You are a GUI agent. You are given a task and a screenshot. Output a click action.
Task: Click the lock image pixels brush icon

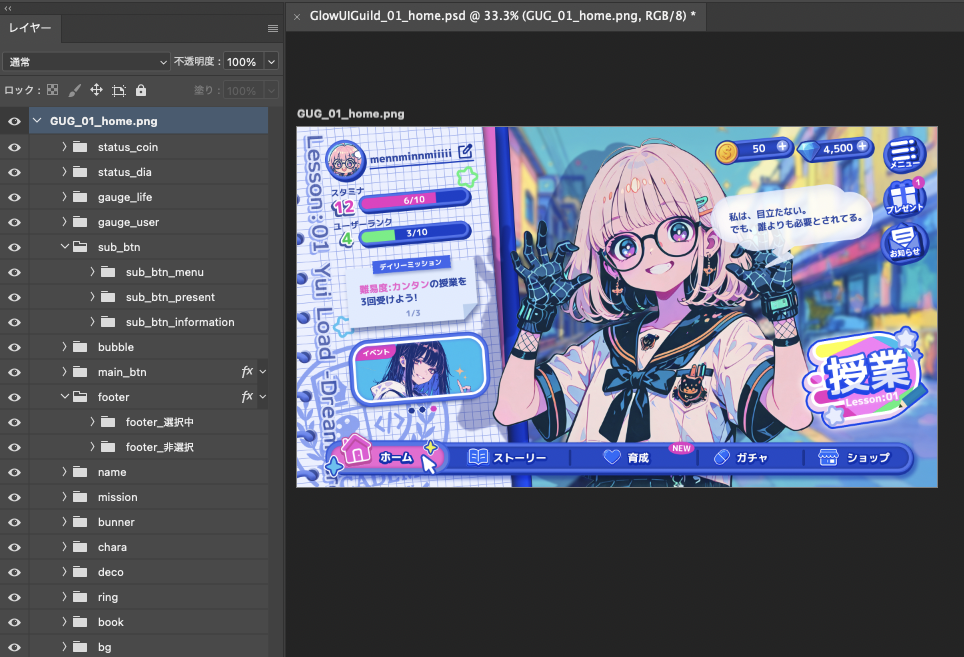click(75, 91)
